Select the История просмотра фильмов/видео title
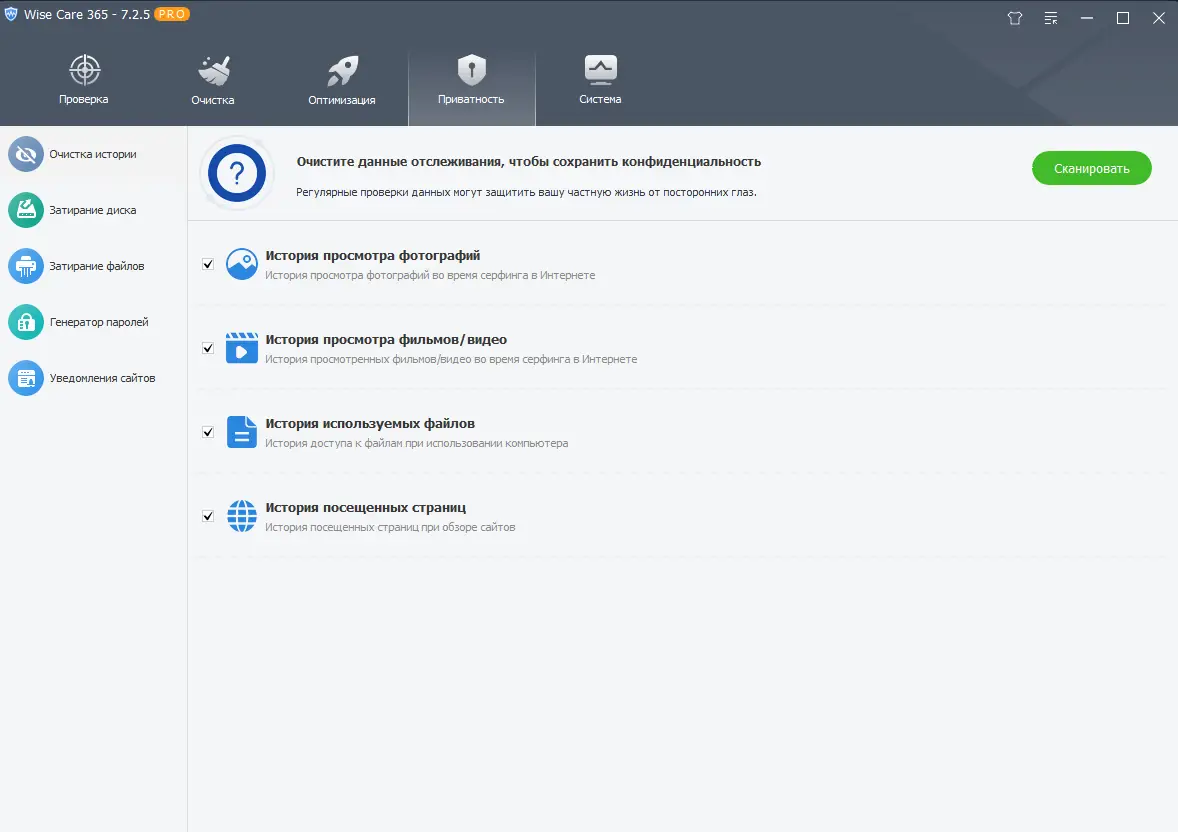1178x832 pixels. [x=386, y=340]
